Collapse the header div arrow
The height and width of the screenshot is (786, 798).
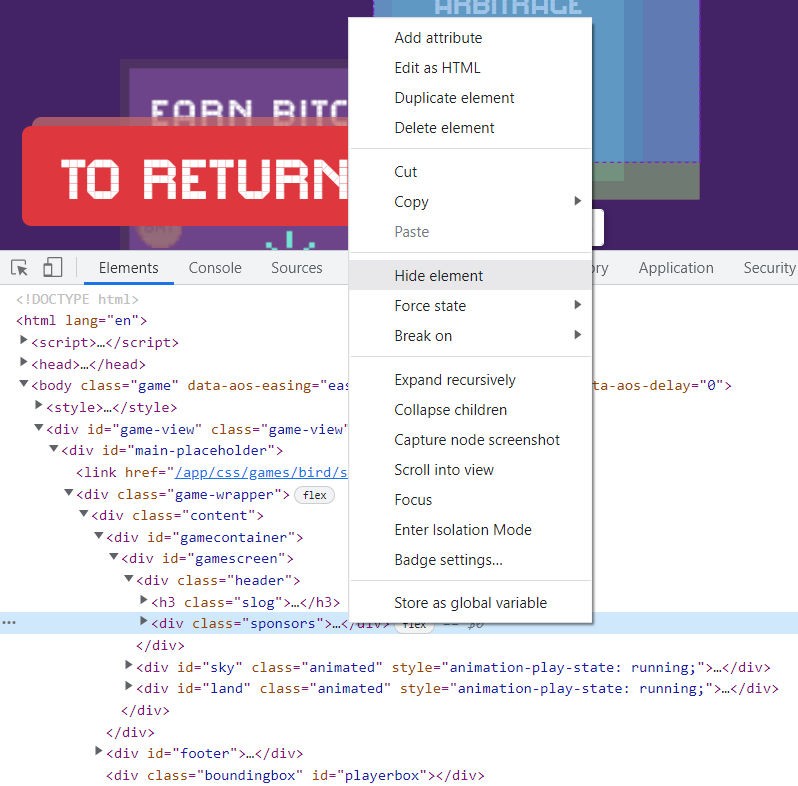tap(129, 578)
